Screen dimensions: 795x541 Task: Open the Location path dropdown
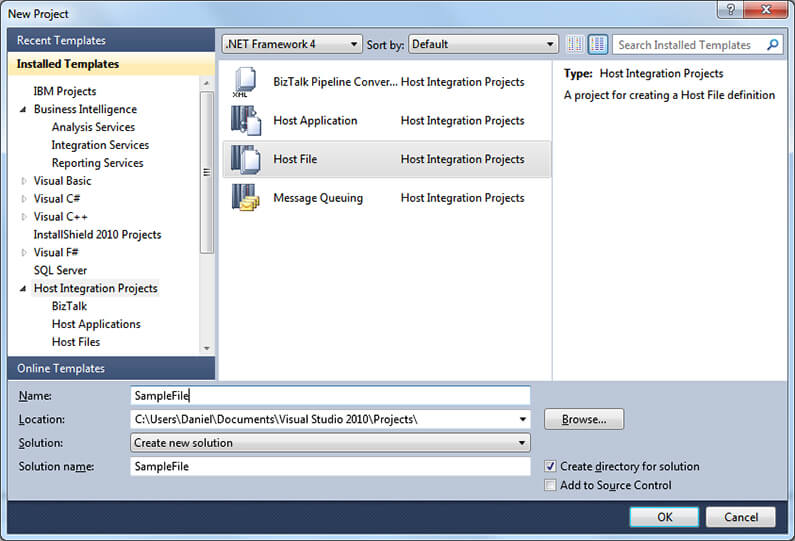(522, 419)
